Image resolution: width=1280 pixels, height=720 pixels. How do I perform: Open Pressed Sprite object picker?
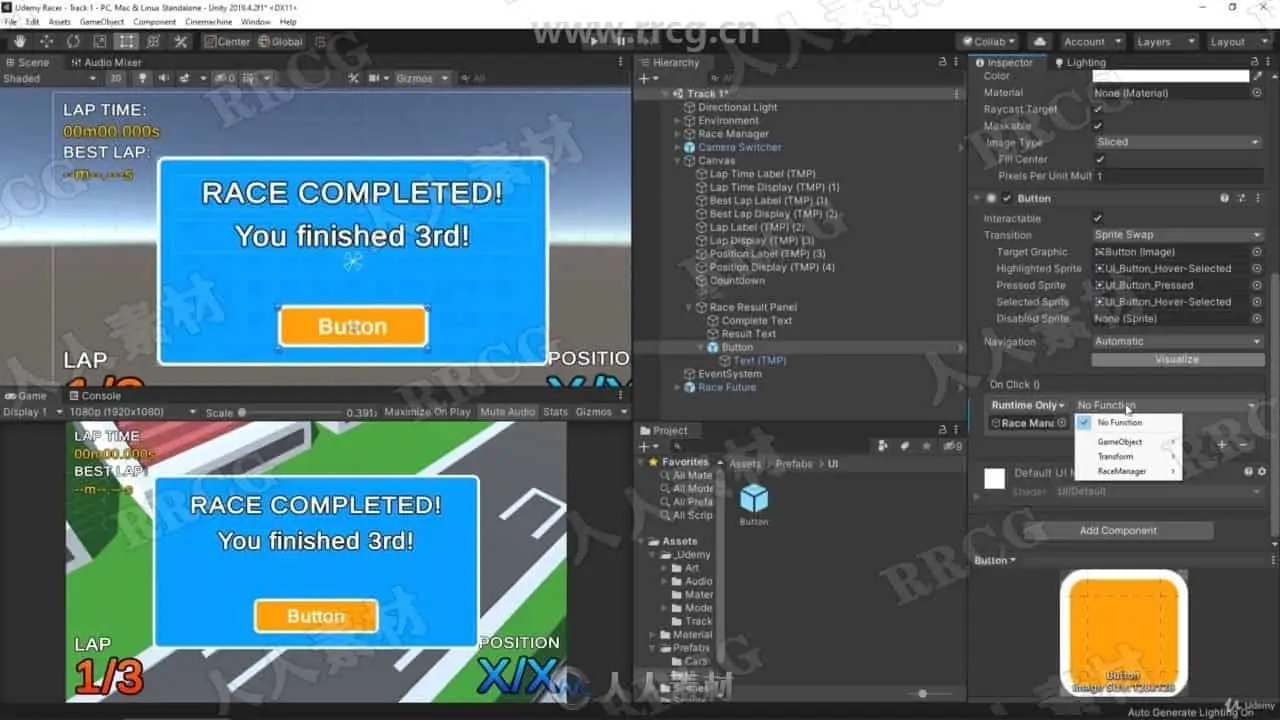tap(1257, 285)
